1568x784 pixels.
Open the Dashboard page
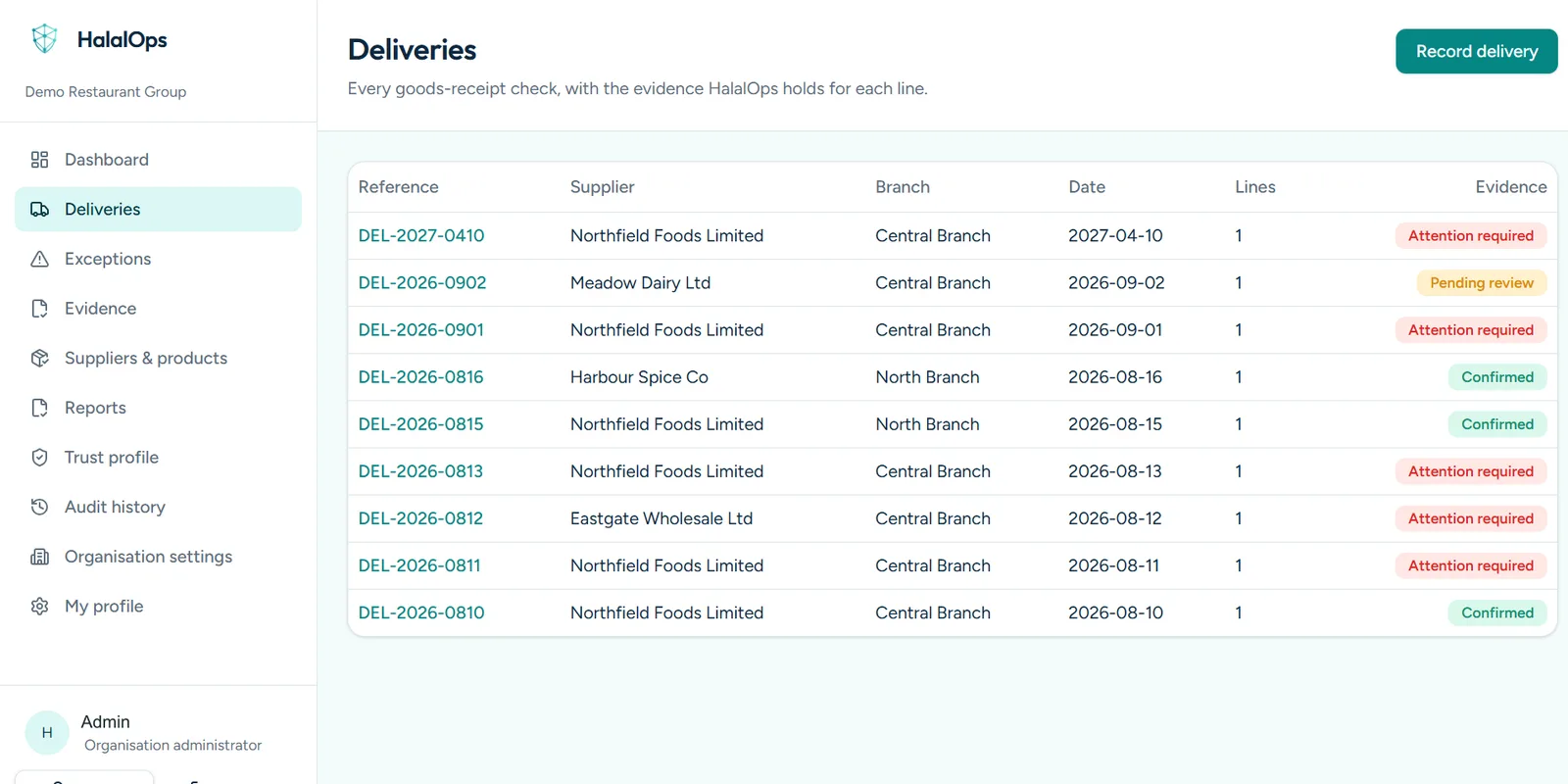(158, 160)
